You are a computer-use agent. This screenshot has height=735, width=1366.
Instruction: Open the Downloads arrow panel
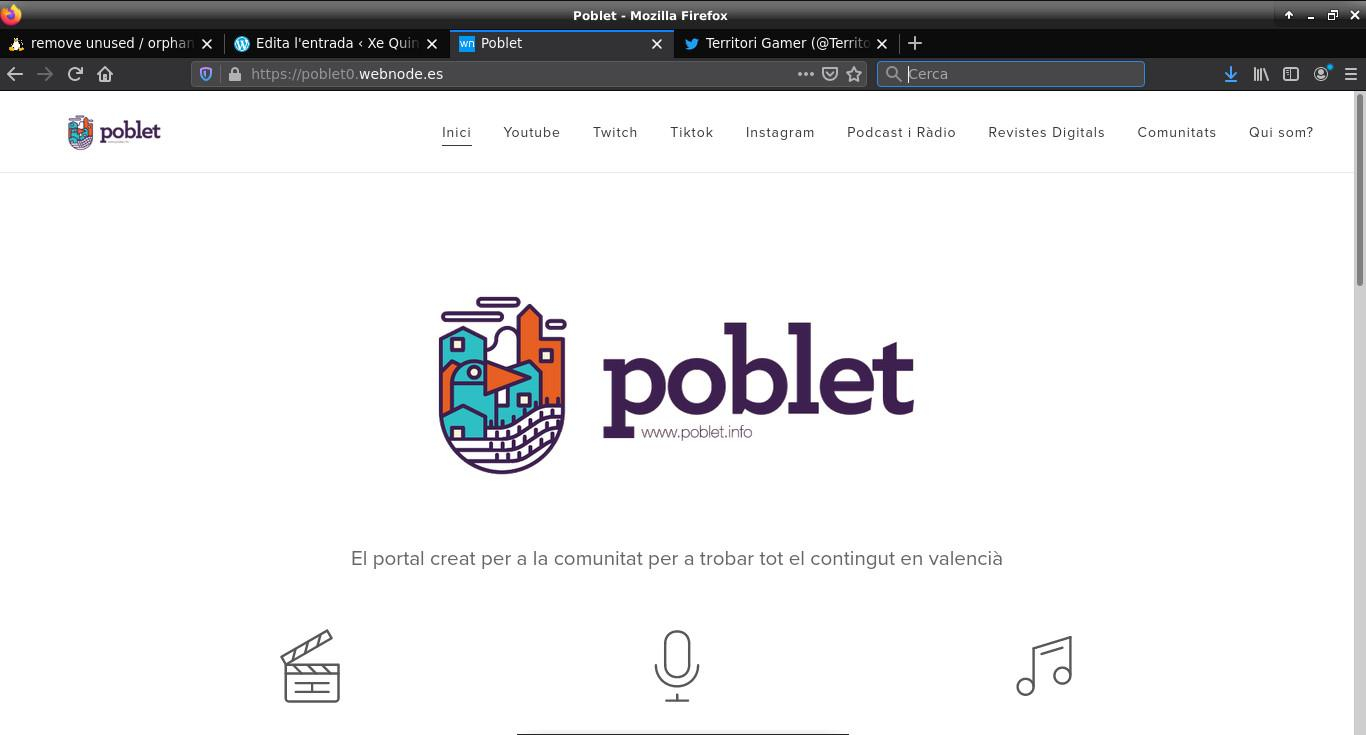coord(1231,74)
